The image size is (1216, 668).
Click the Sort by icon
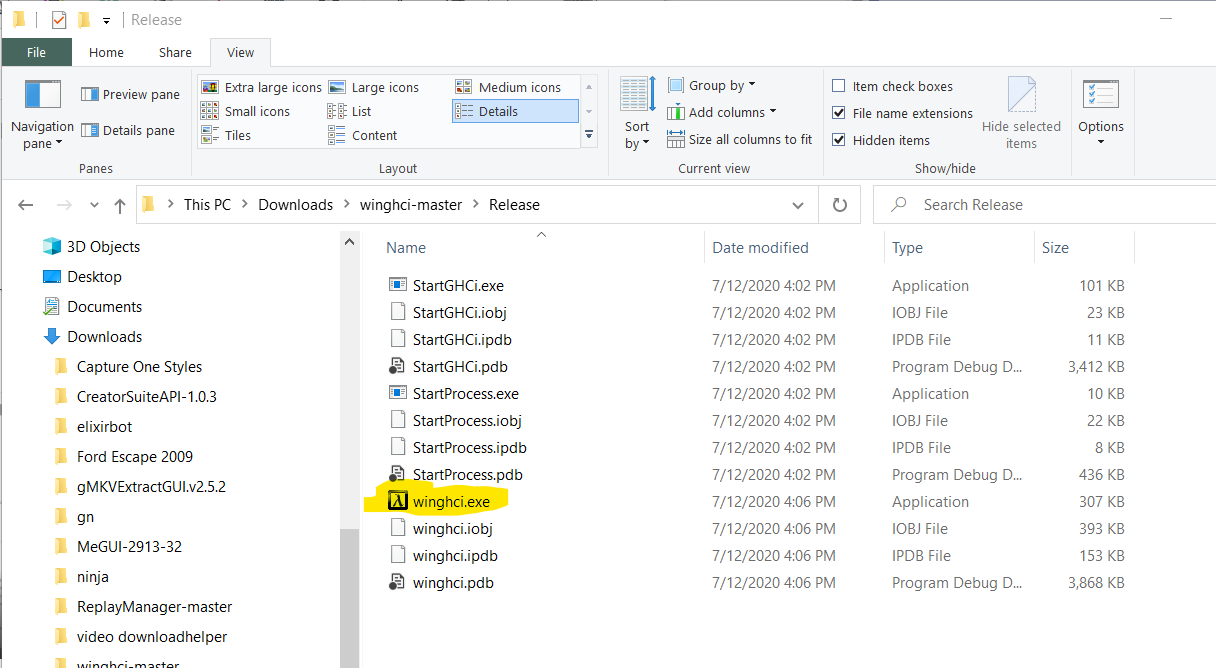(637, 96)
